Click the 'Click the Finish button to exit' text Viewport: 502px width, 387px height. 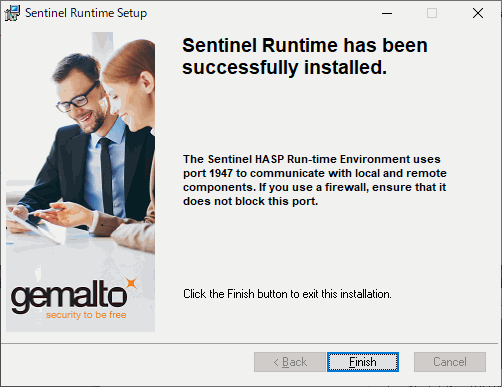click(x=287, y=294)
